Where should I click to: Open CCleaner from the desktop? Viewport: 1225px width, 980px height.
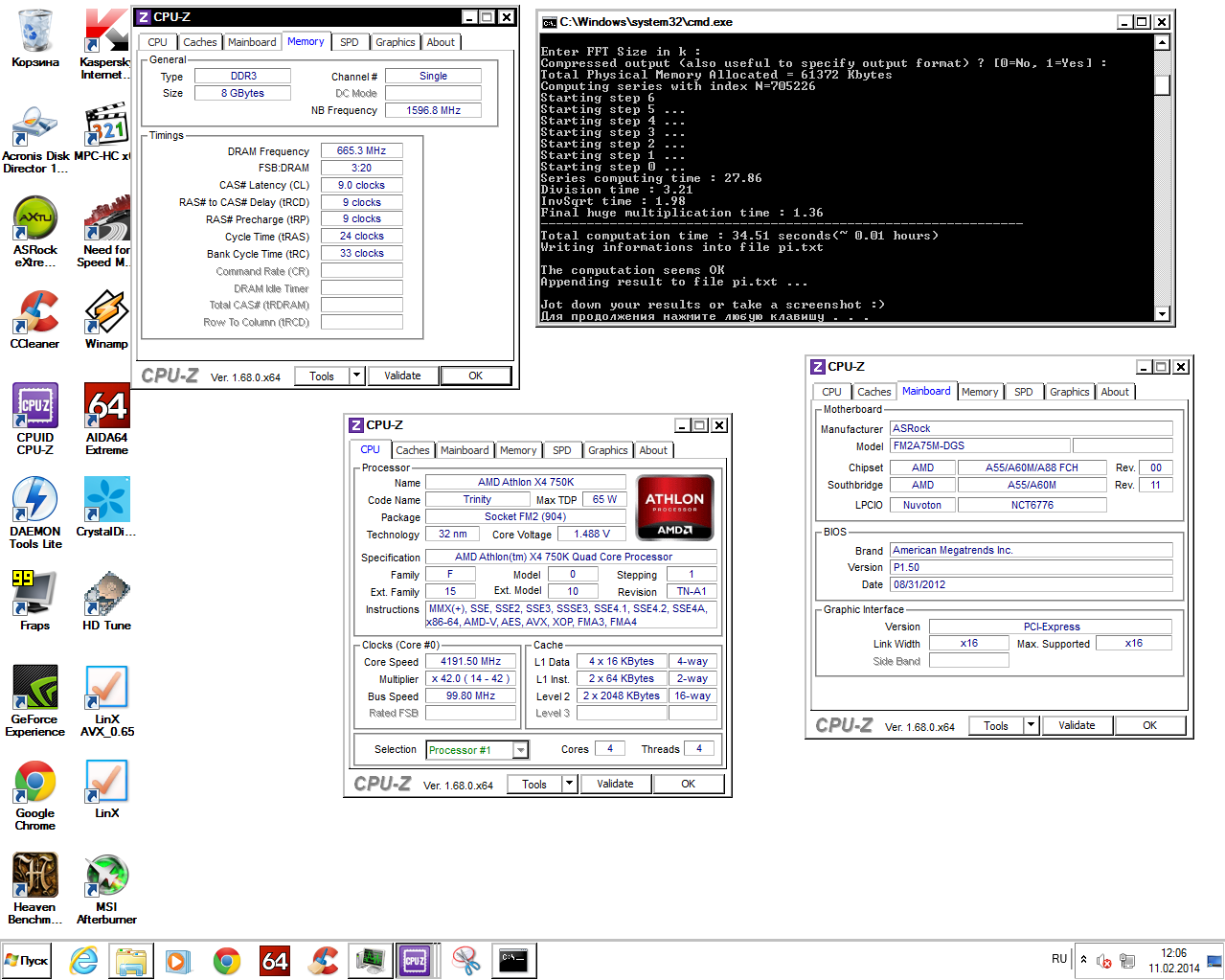pyautogui.click(x=35, y=320)
